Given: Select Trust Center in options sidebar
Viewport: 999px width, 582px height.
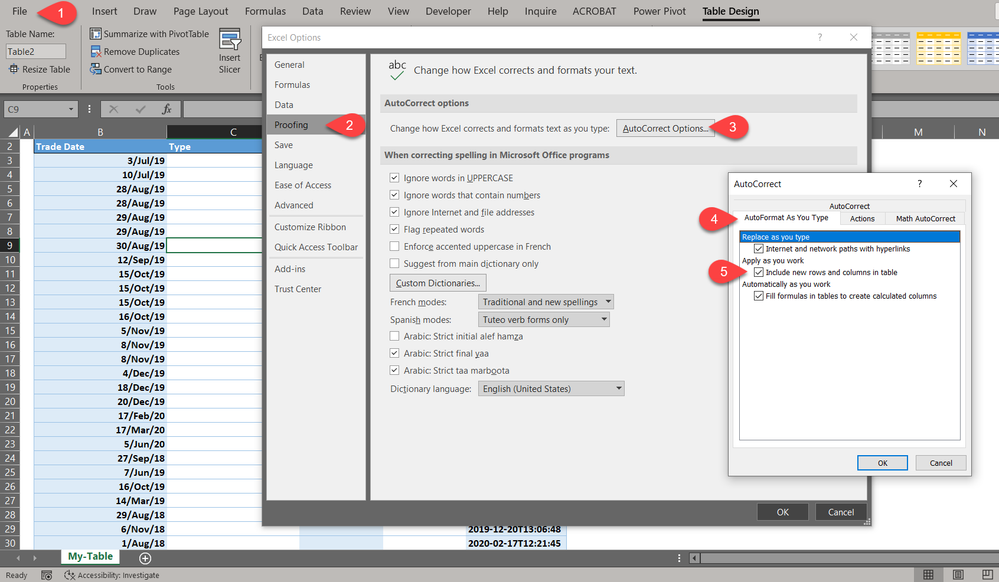Looking at the screenshot, I should tap(315, 289).
